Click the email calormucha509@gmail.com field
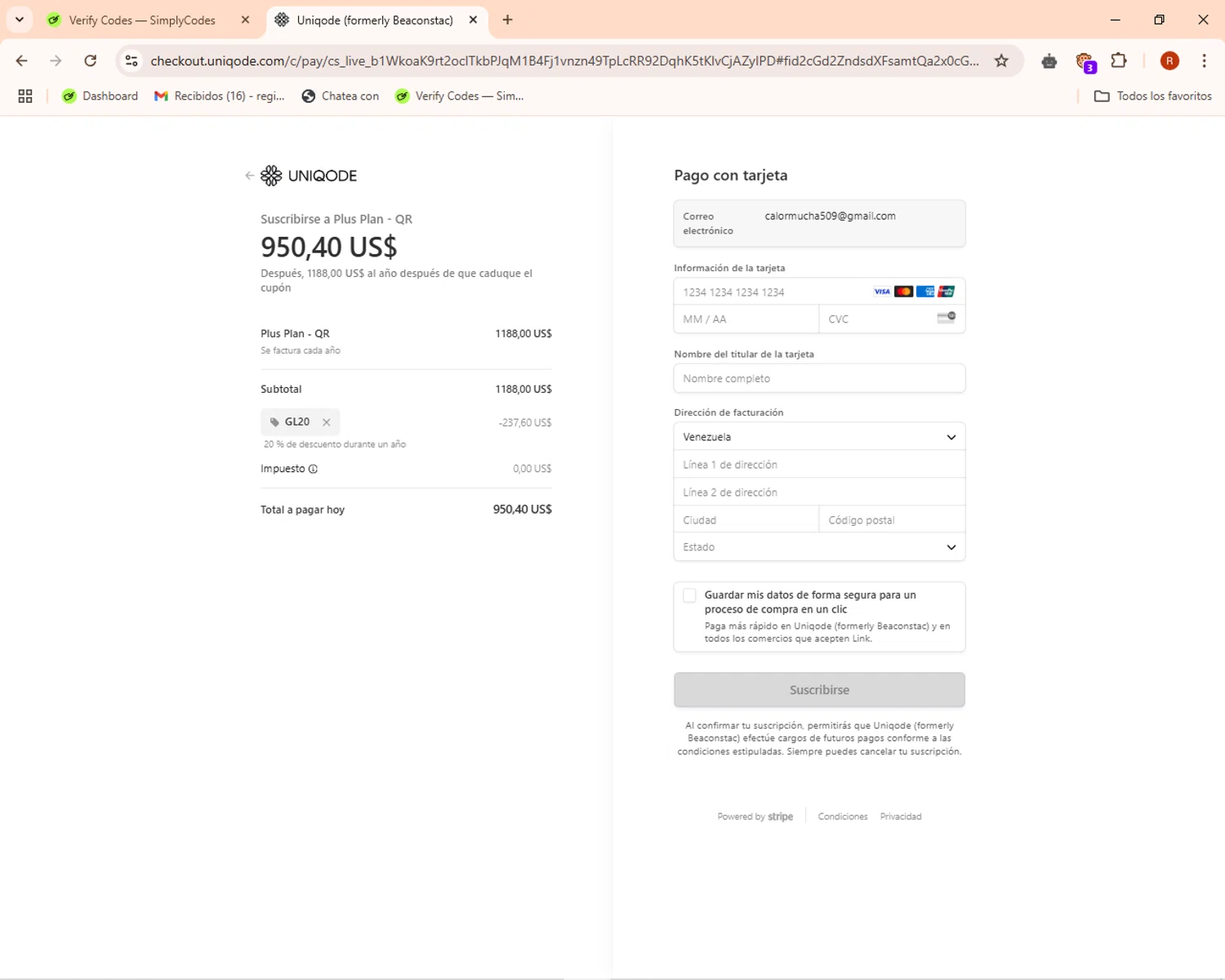 pyautogui.click(x=819, y=223)
